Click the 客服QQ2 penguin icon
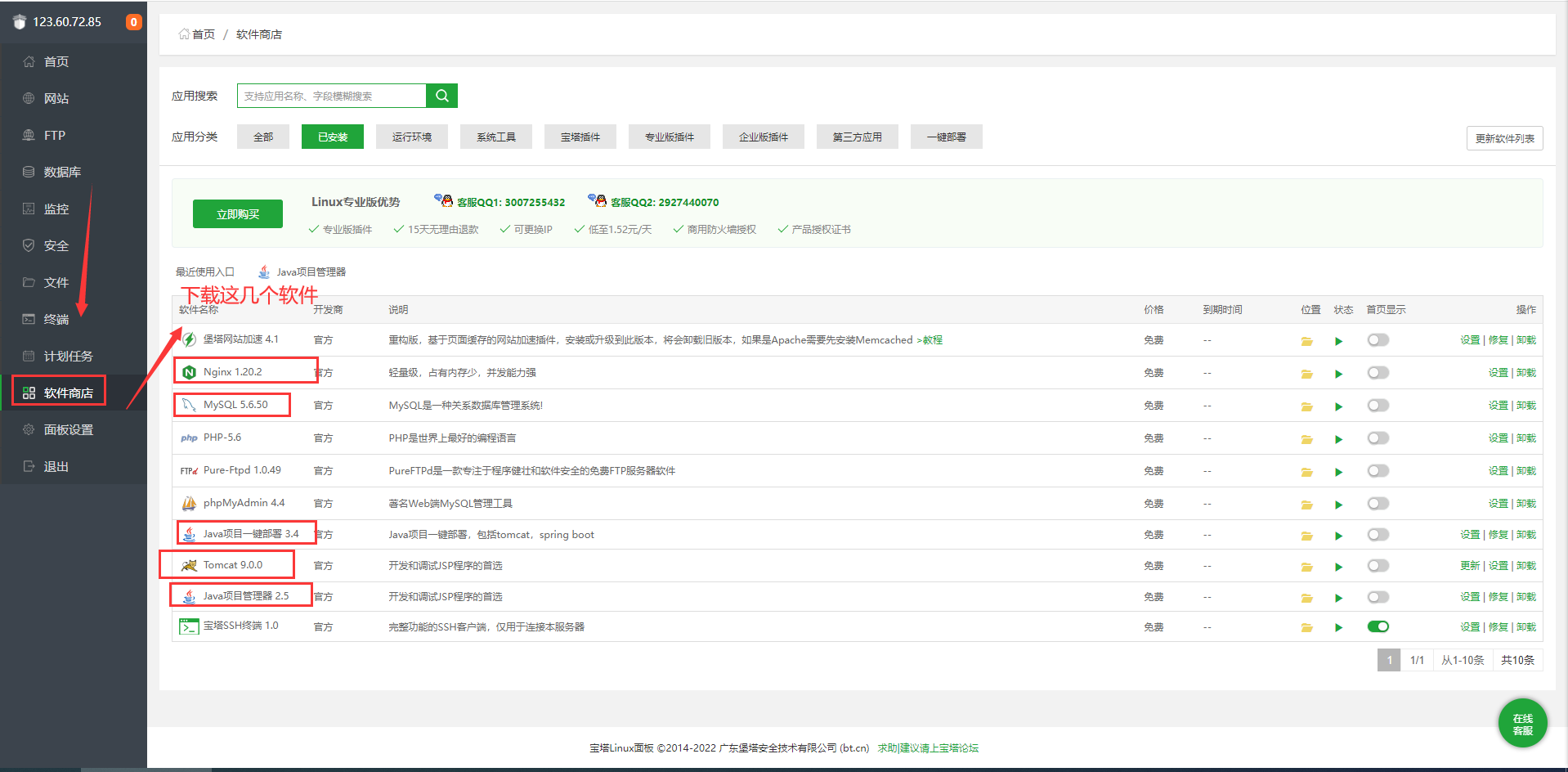1568x772 pixels. click(x=598, y=200)
